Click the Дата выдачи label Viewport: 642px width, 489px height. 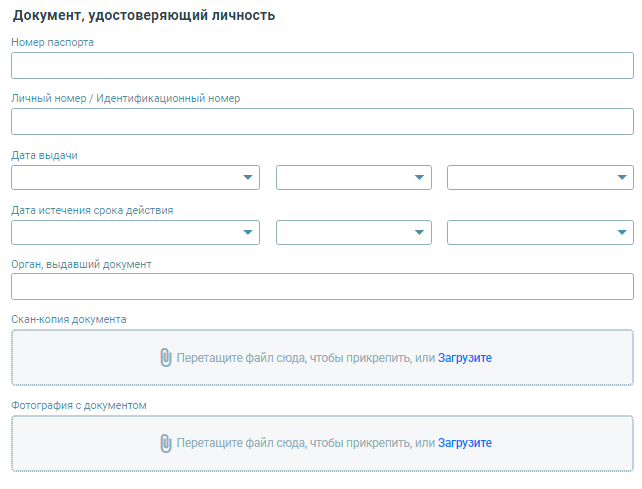[44, 156]
